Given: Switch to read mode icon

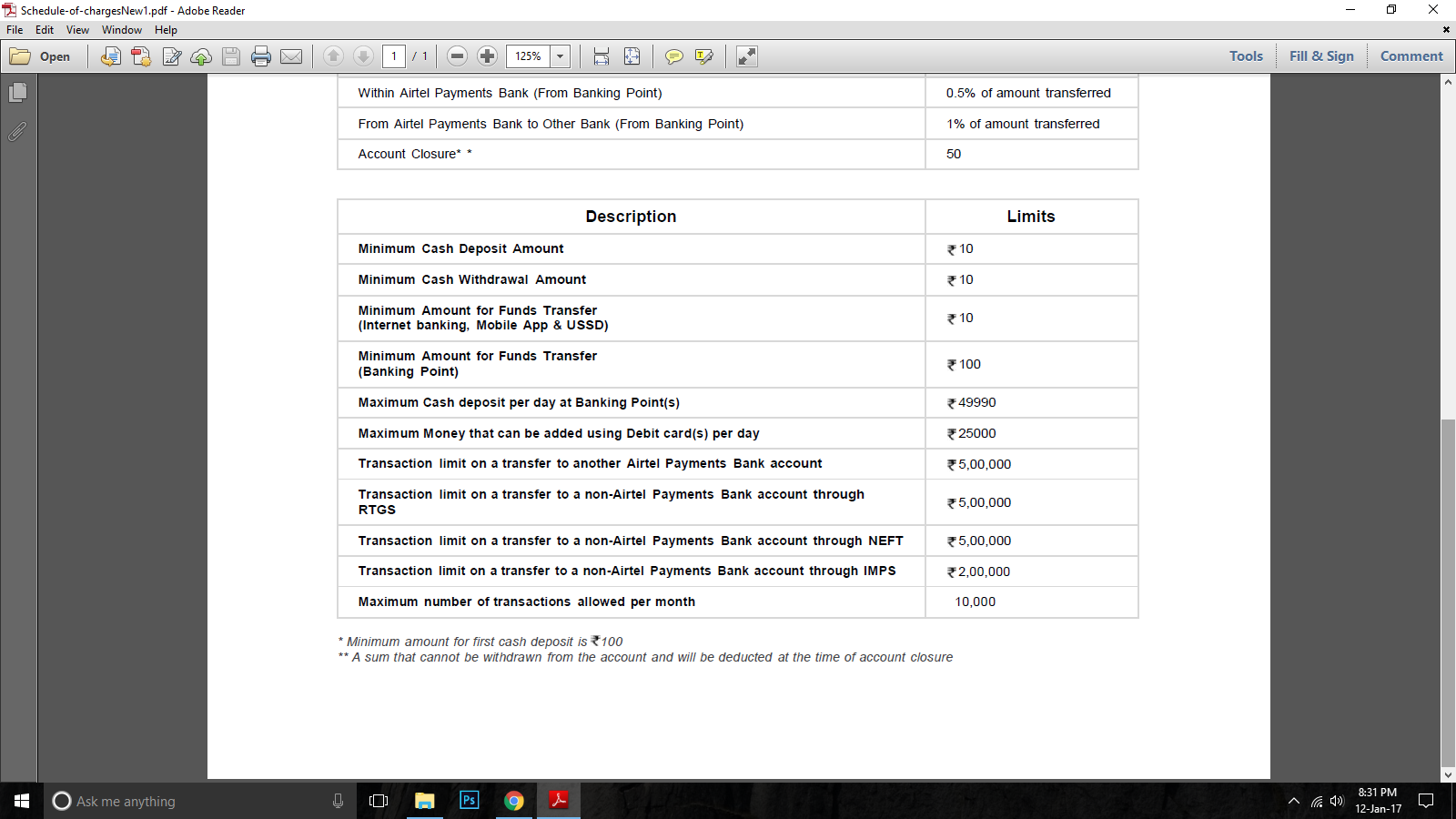Looking at the screenshot, I should click(x=747, y=56).
